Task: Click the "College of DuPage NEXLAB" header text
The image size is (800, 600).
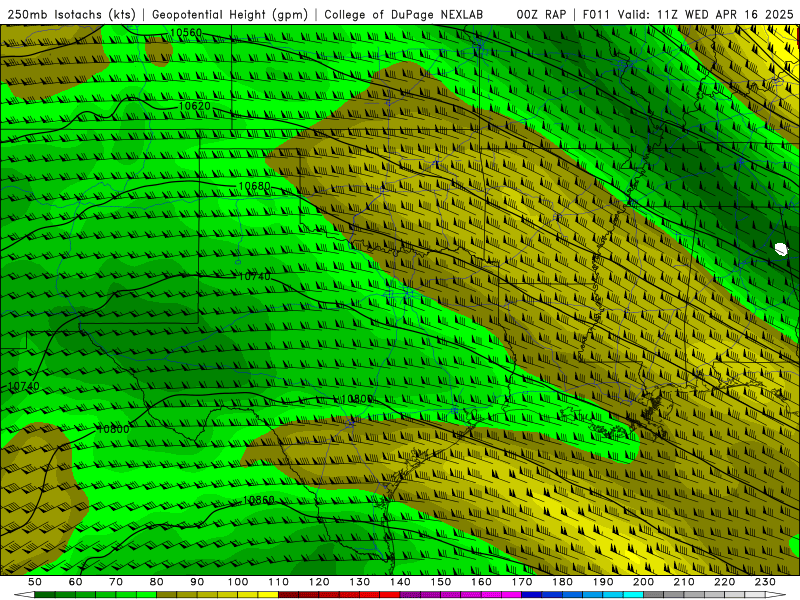Action: [x=404, y=14]
